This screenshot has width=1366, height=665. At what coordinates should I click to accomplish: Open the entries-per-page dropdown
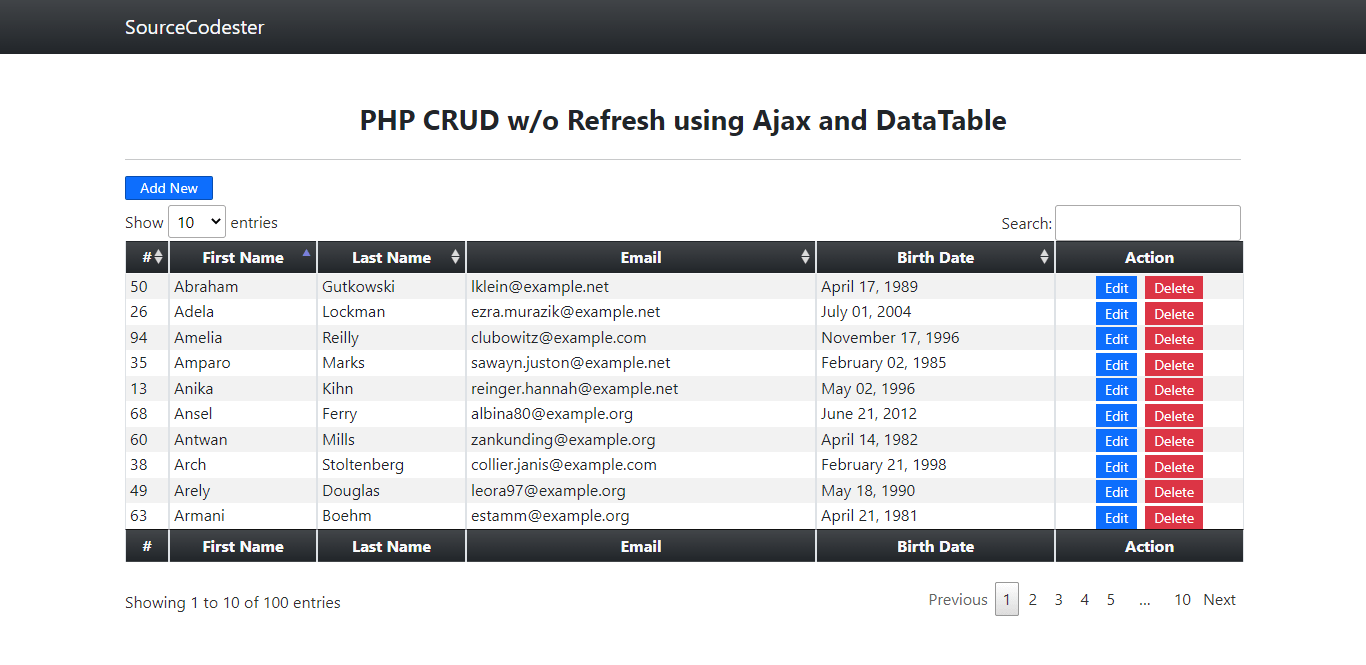[197, 222]
